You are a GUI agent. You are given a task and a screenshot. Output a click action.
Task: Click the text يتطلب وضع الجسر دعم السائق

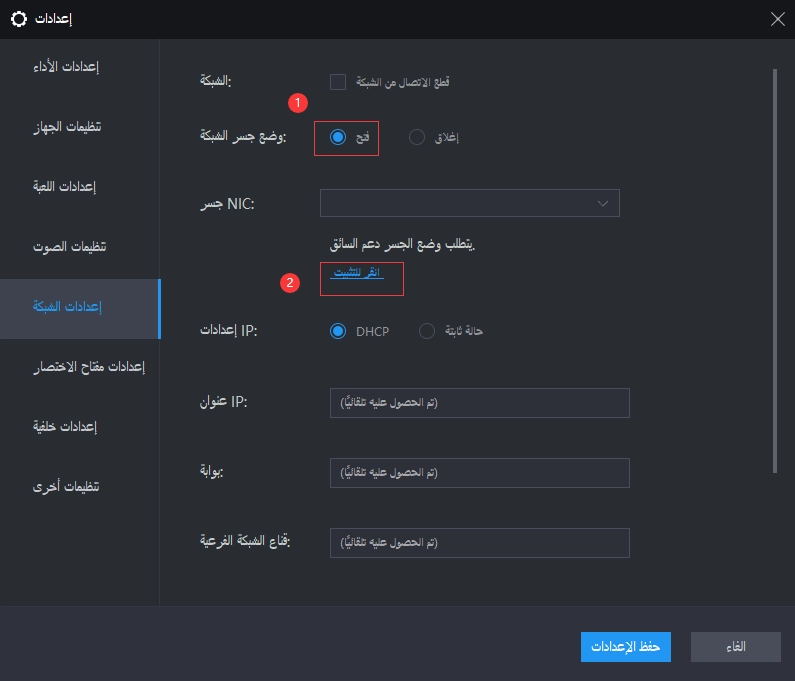(x=402, y=245)
